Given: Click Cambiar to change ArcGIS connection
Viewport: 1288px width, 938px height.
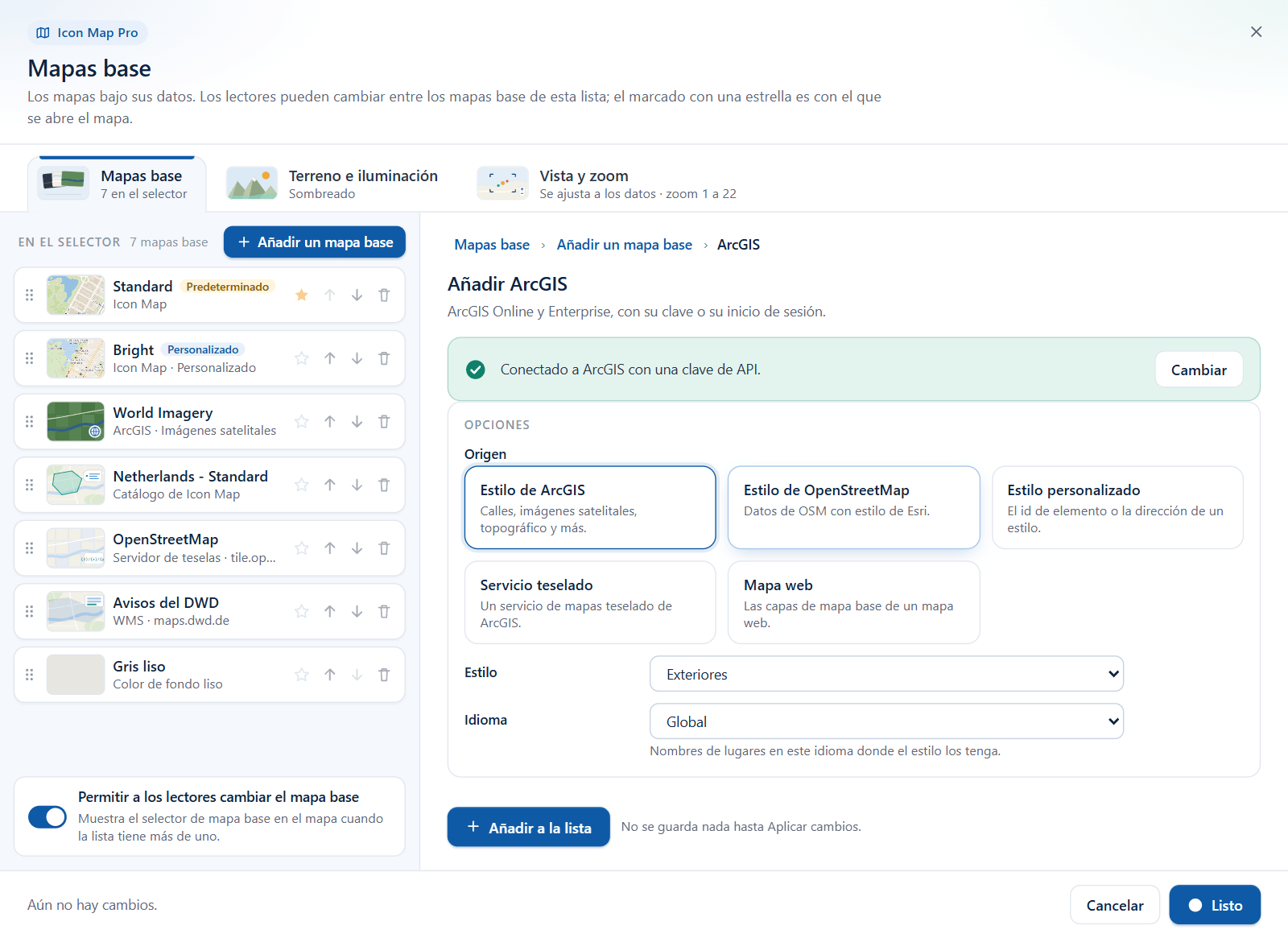Looking at the screenshot, I should (x=1199, y=370).
